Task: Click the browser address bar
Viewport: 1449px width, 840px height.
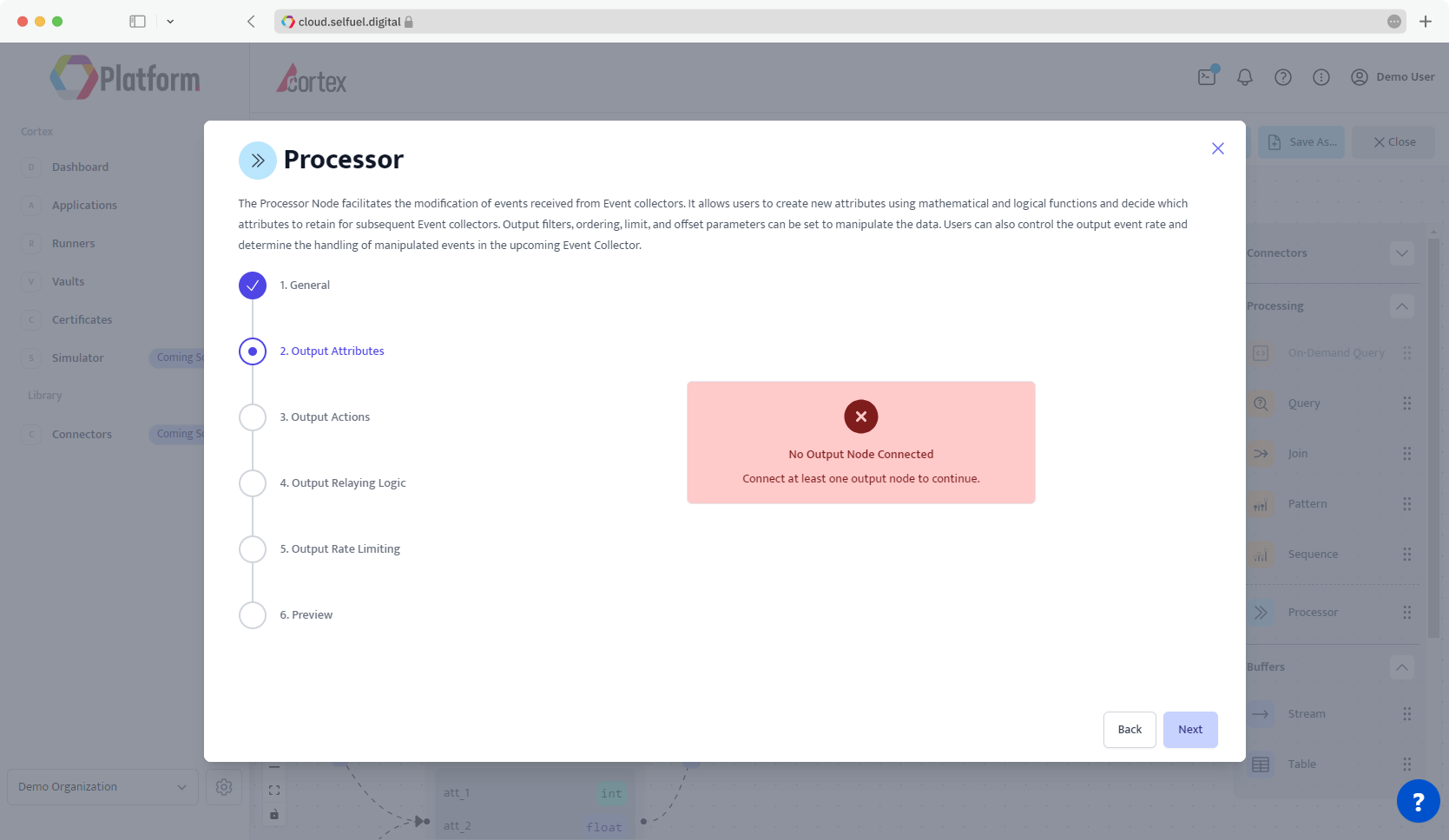Action: click(840, 22)
